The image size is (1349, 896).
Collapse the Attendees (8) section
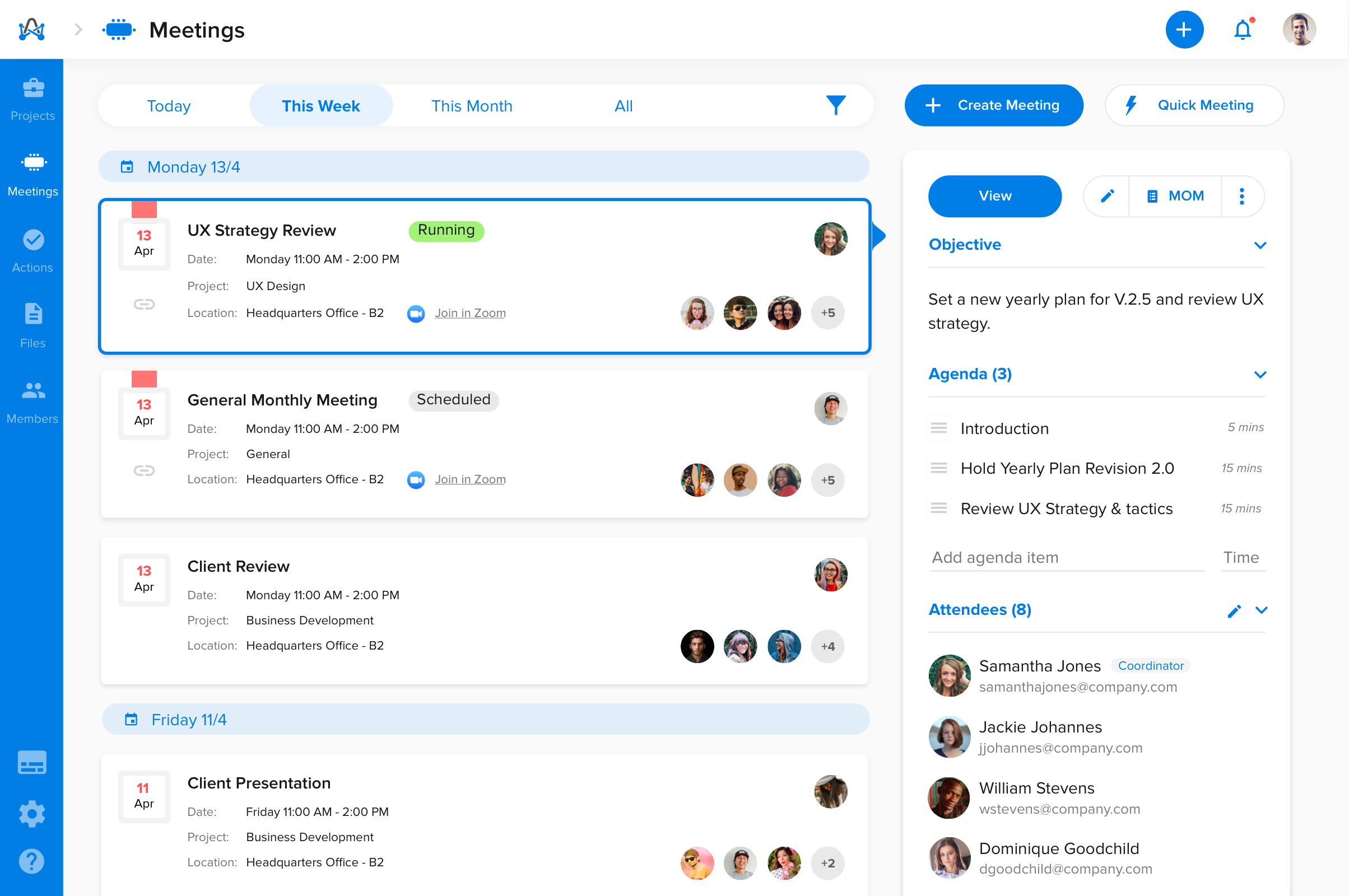coord(1261,610)
